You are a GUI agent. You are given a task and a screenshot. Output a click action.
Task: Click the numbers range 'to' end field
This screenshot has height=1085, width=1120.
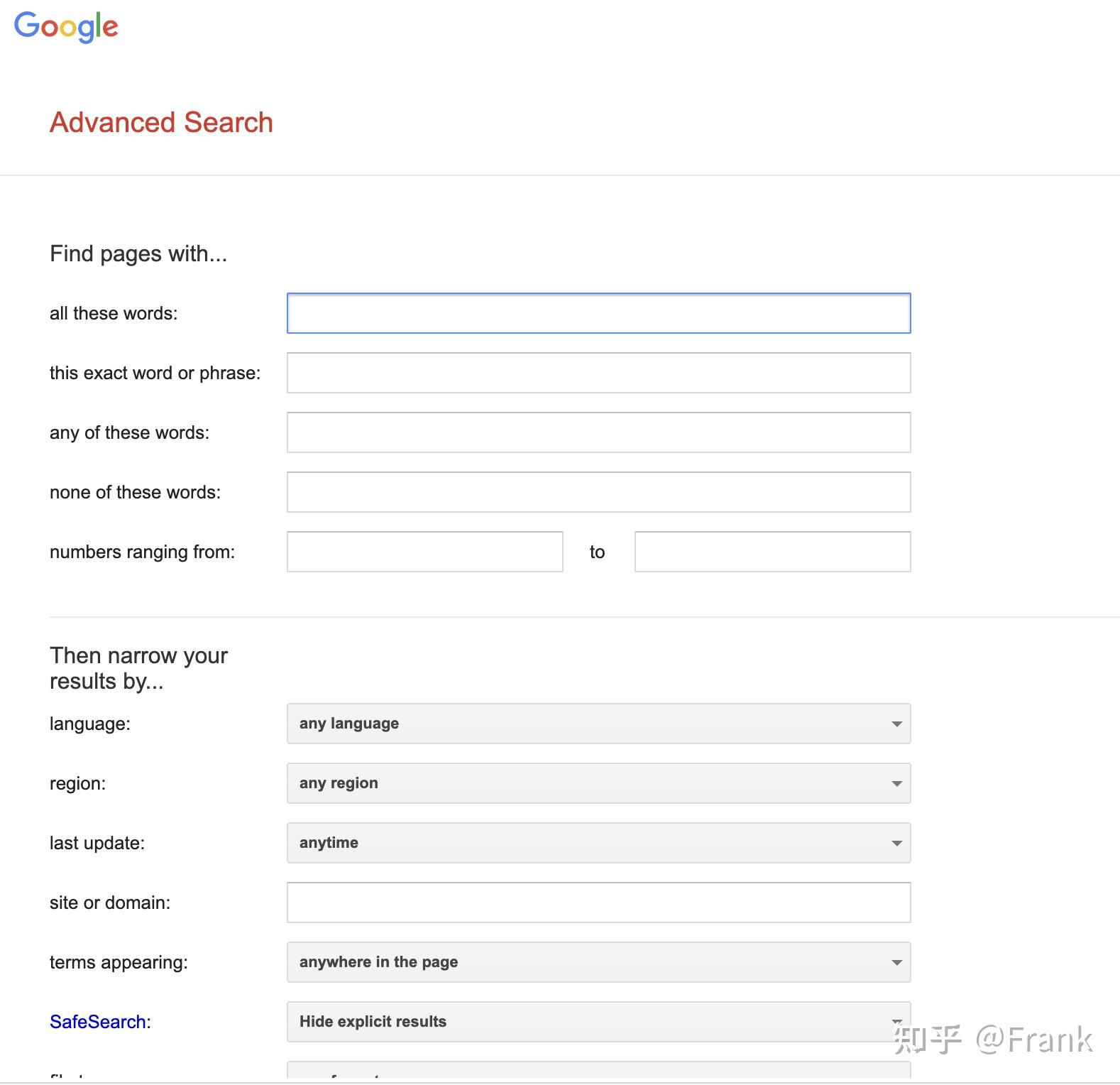[x=772, y=552]
